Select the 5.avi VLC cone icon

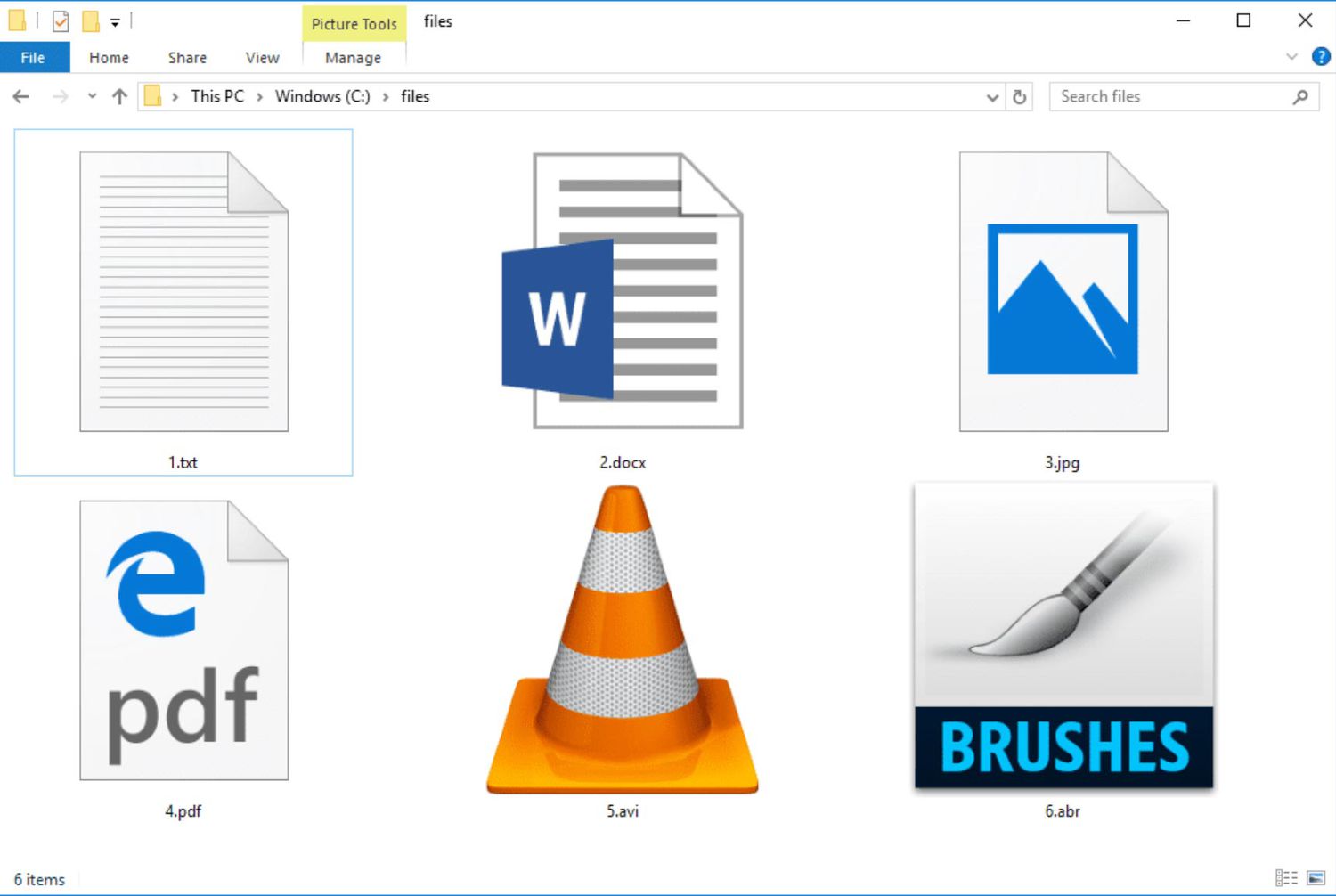click(623, 639)
